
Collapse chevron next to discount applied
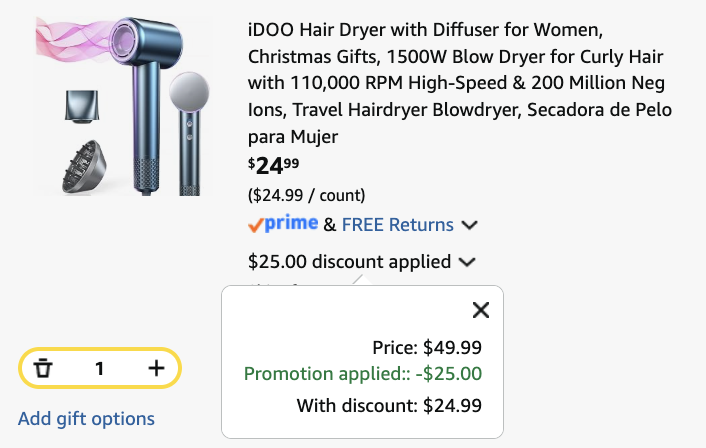(x=467, y=262)
